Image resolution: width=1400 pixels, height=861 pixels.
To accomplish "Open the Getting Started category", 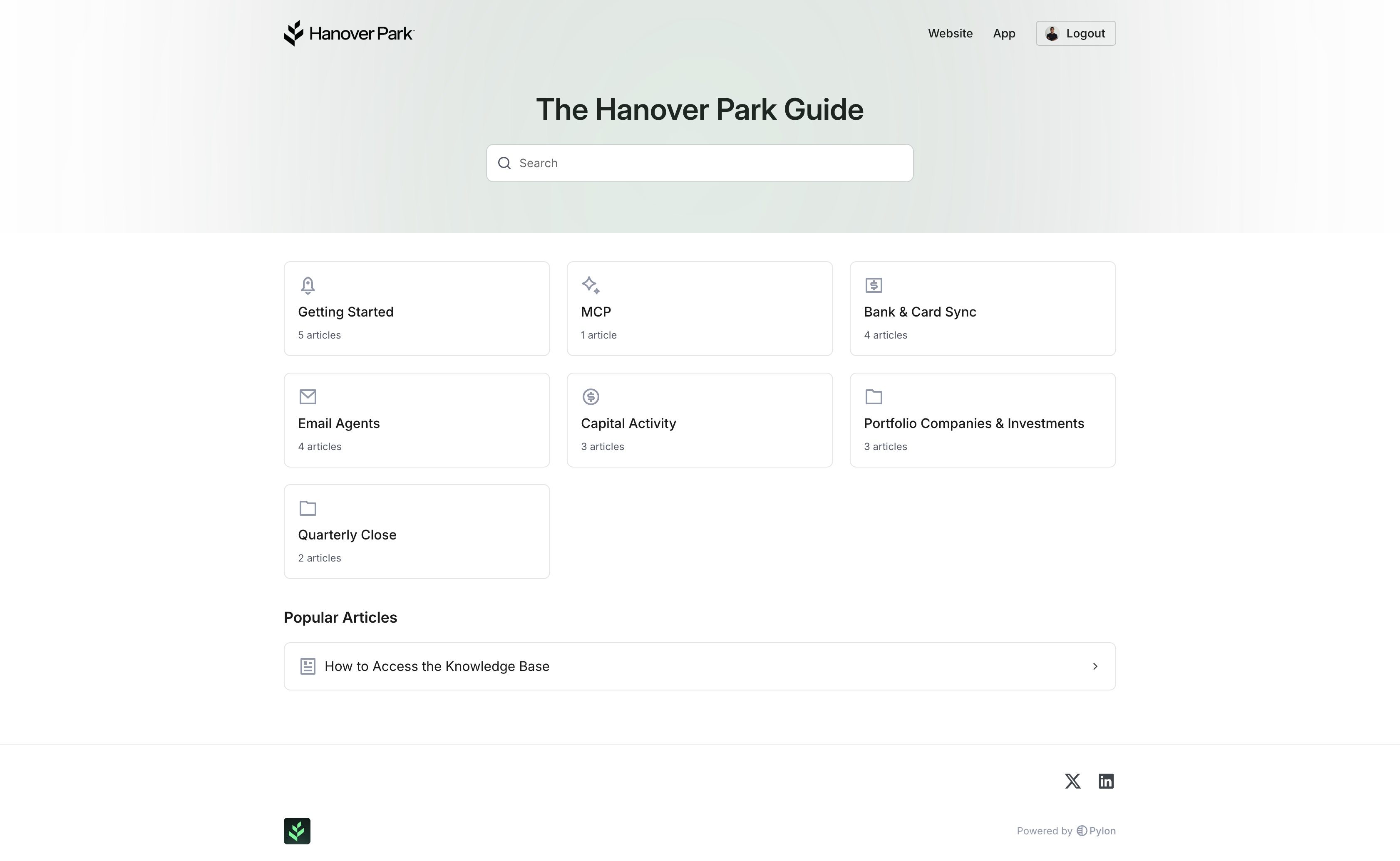I will [x=417, y=309].
